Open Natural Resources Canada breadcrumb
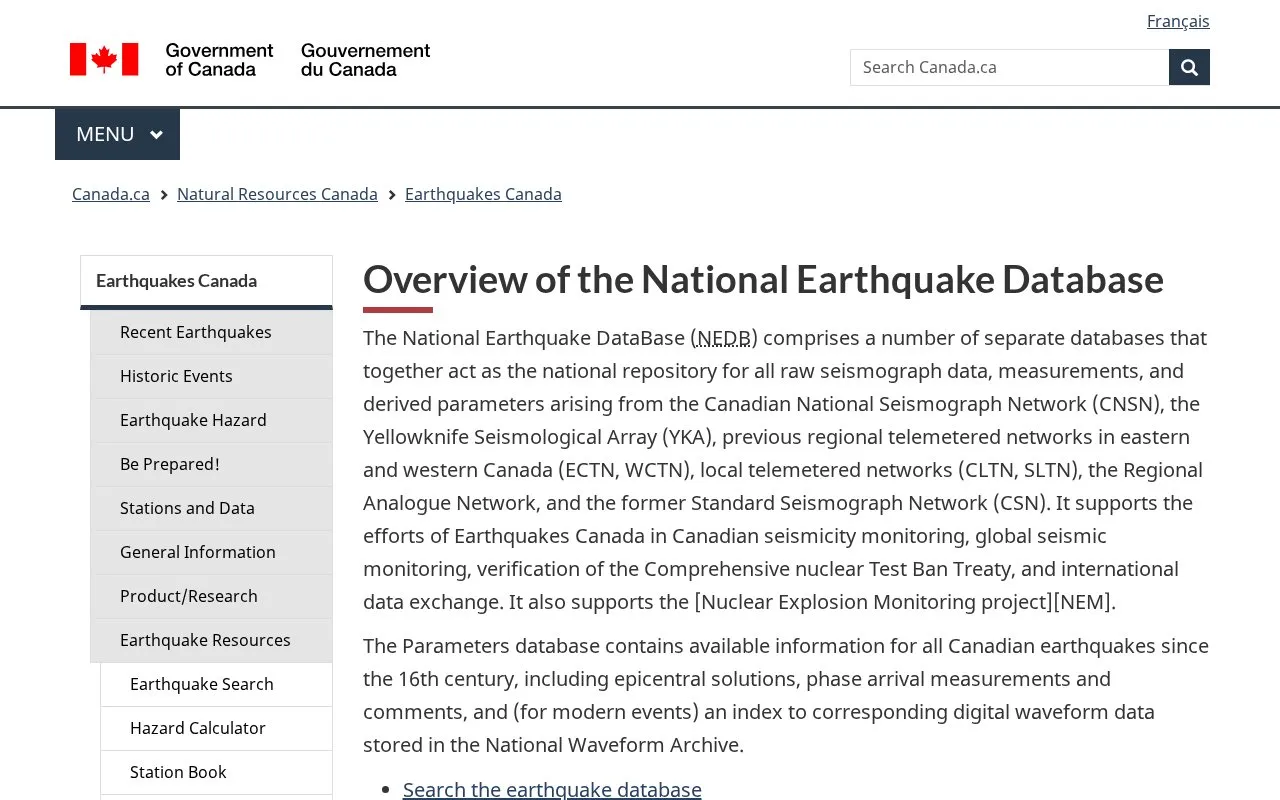 pyautogui.click(x=277, y=194)
